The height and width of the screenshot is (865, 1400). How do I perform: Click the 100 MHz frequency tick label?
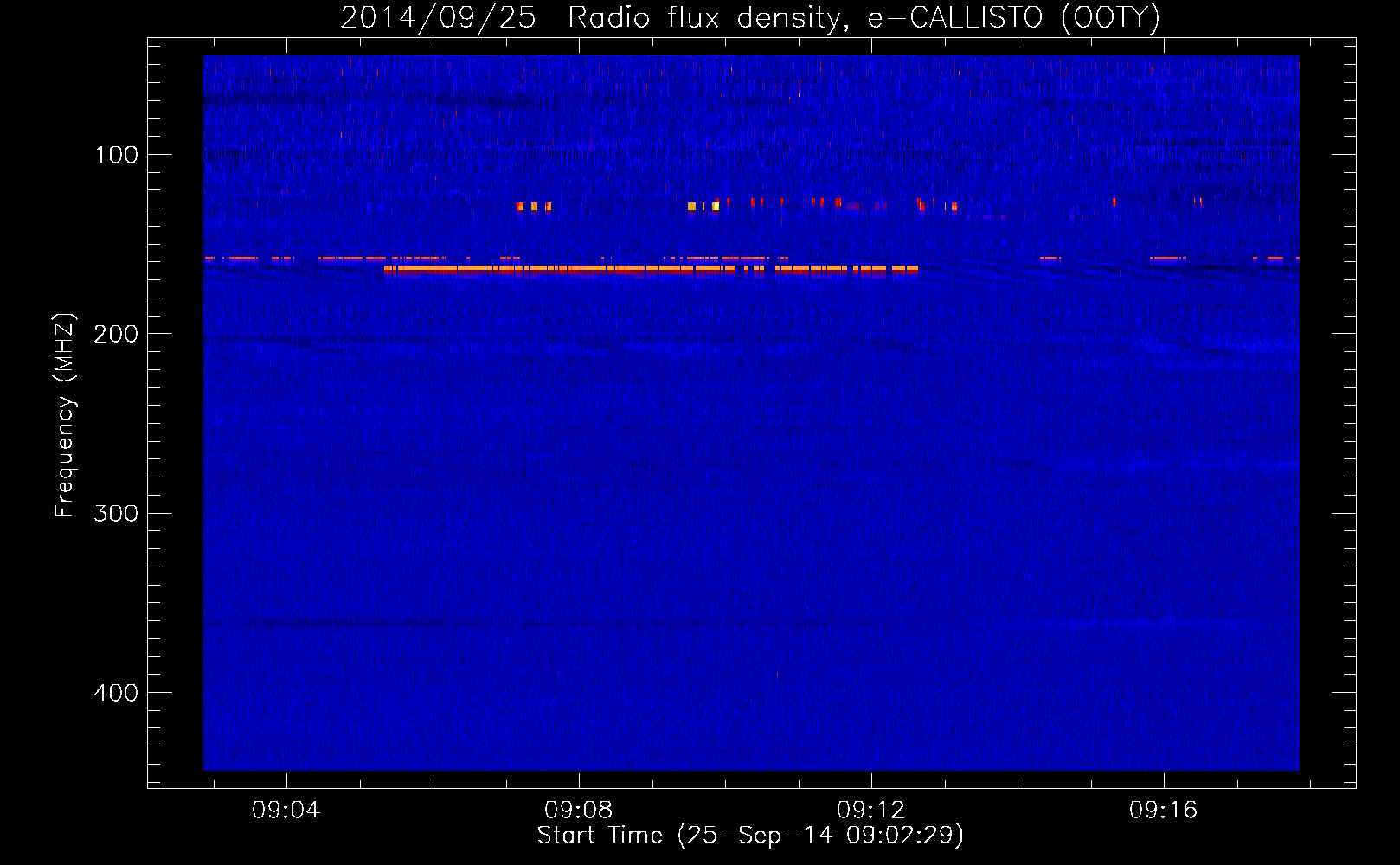click(x=116, y=155)
